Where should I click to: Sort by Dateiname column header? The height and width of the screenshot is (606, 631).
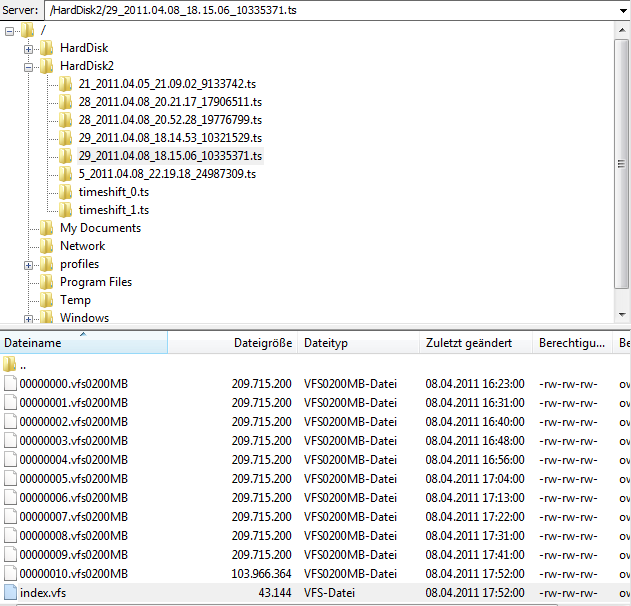tap(84, 343)
